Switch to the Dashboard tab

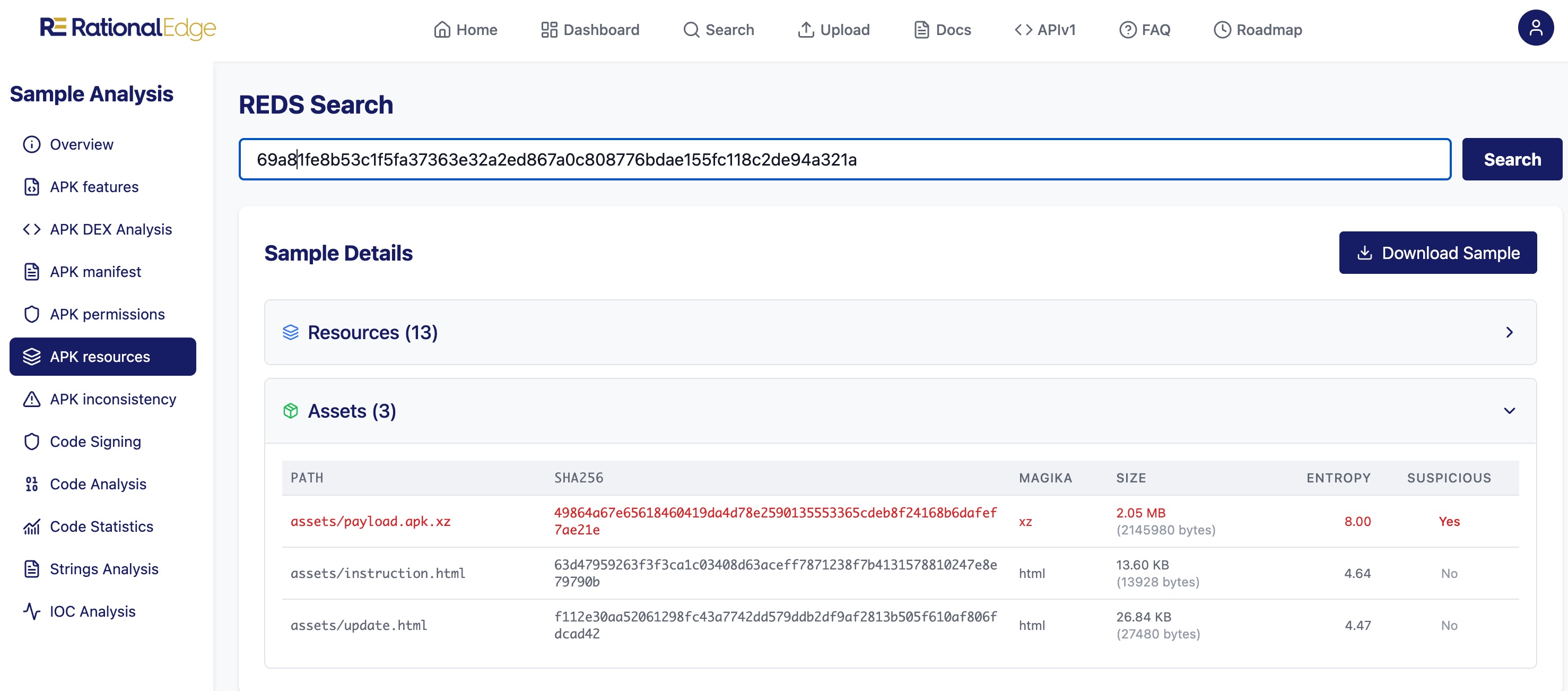(x=589, y=29)
